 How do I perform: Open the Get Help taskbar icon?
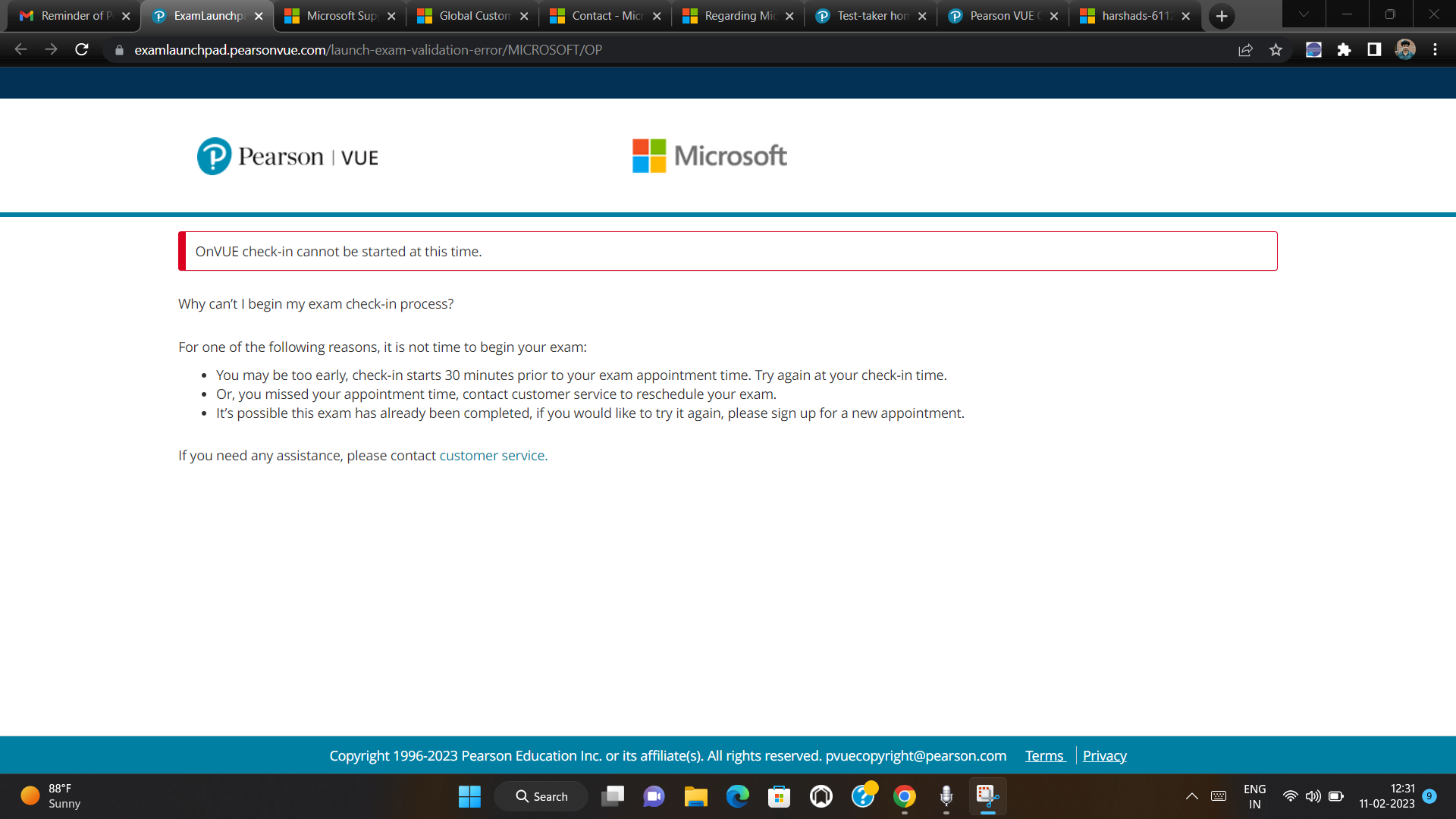[x=863, y=796]
